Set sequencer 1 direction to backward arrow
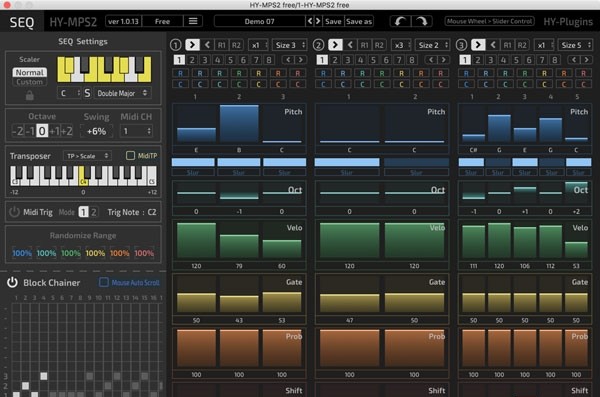The image size is (600, 397). [x=207, y=45]
